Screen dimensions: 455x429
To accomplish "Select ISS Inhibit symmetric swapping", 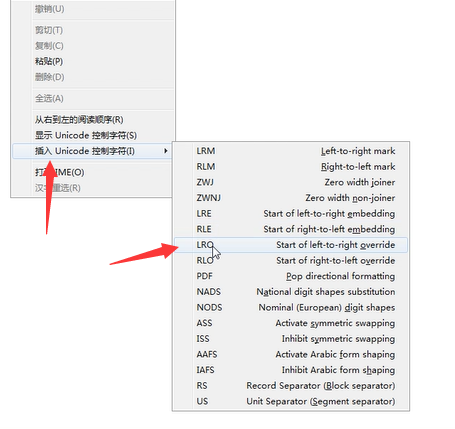I will (291, 339).
